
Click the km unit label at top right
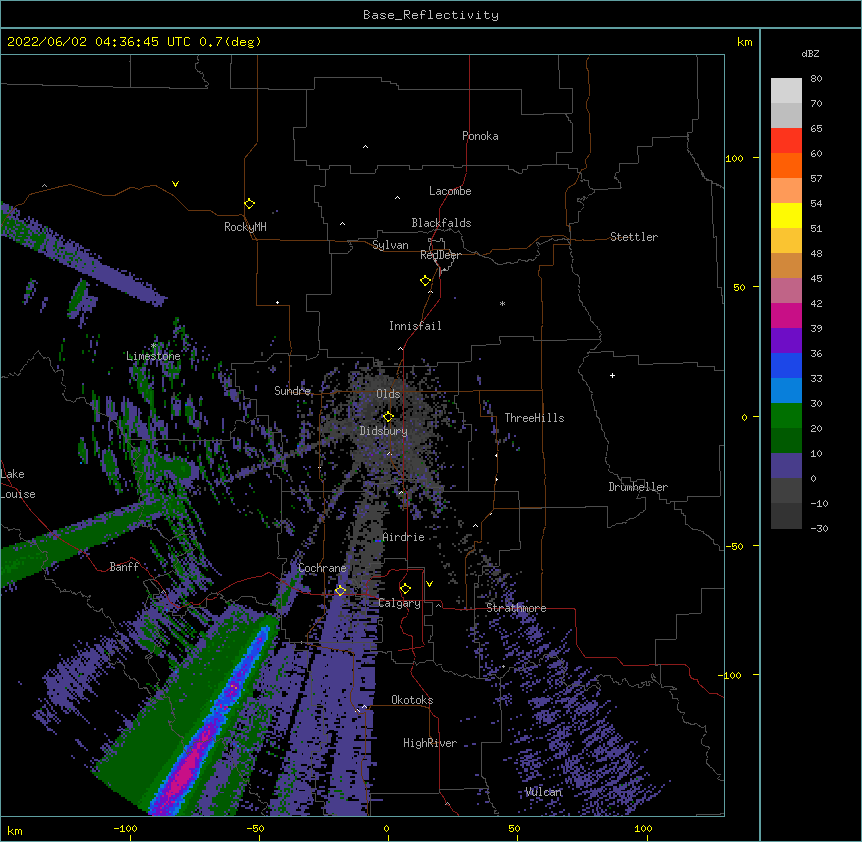[745, 42]
